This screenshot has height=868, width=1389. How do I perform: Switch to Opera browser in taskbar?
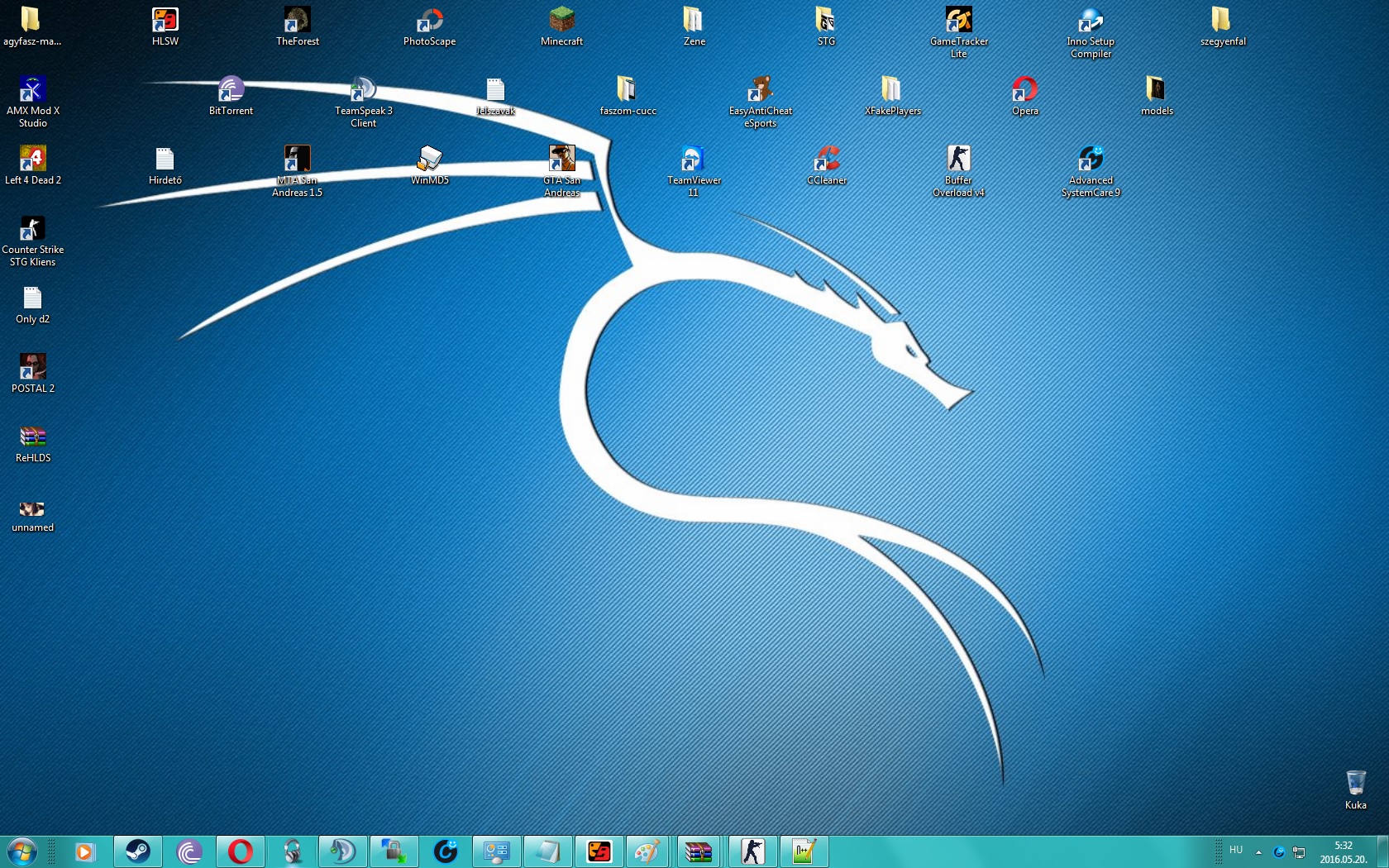(x=241, y=851)
